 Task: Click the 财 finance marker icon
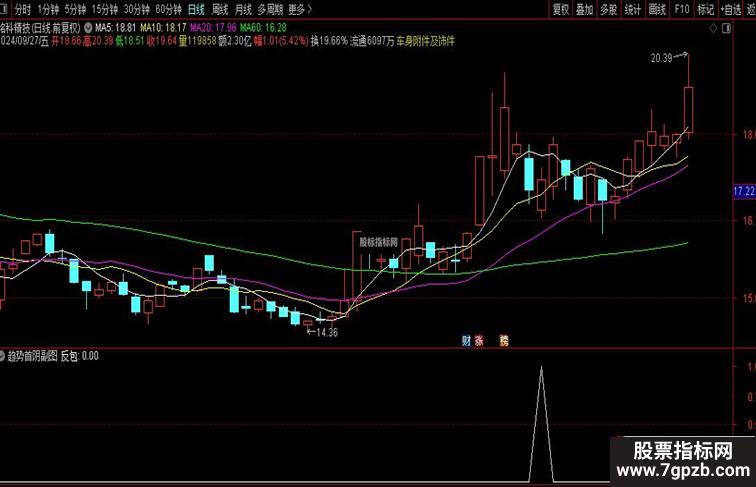[466, 340]
